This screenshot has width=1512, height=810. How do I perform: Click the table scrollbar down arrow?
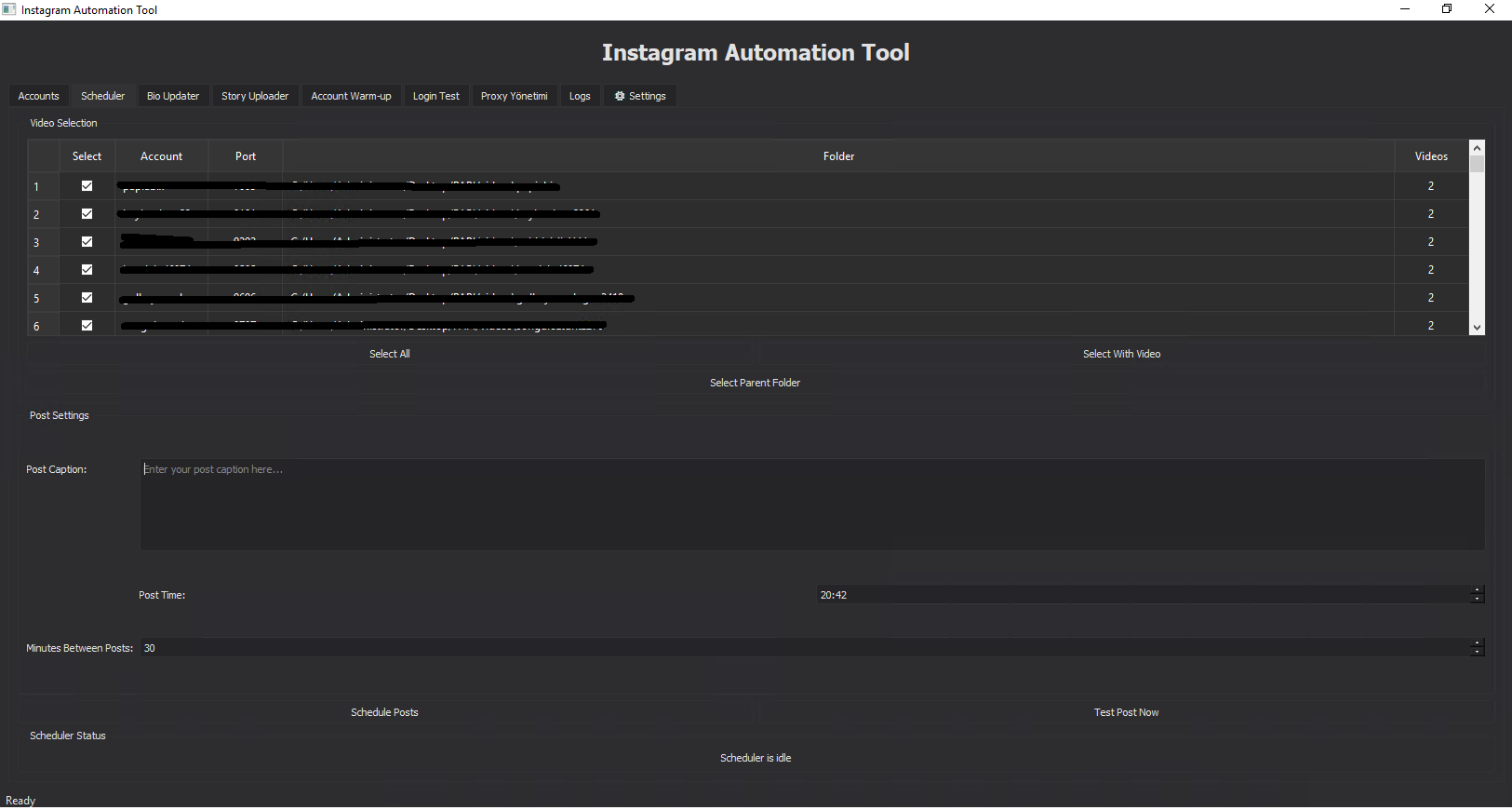pos(1477,328)
